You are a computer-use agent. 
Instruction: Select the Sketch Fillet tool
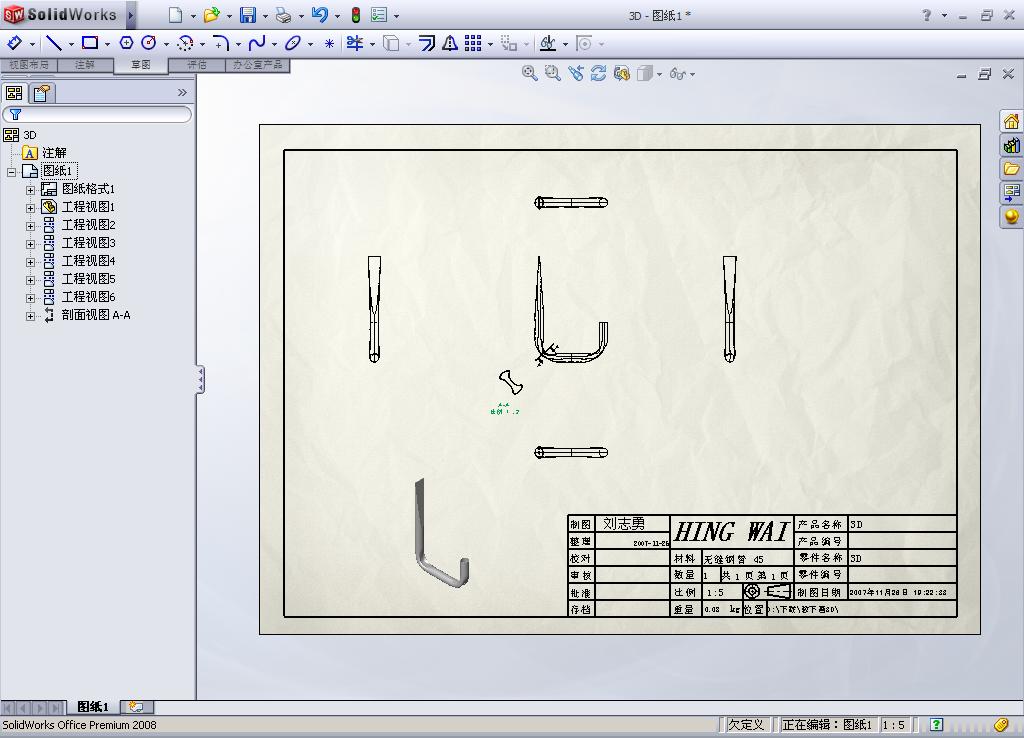[221, 43]
